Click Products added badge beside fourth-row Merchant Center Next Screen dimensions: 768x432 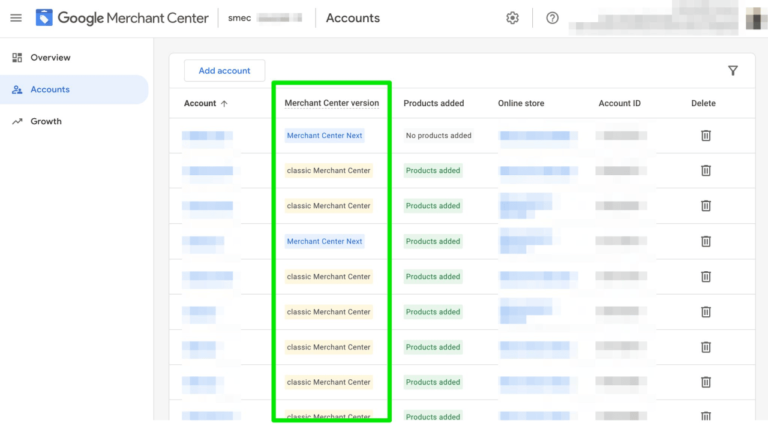click(433, 241)
